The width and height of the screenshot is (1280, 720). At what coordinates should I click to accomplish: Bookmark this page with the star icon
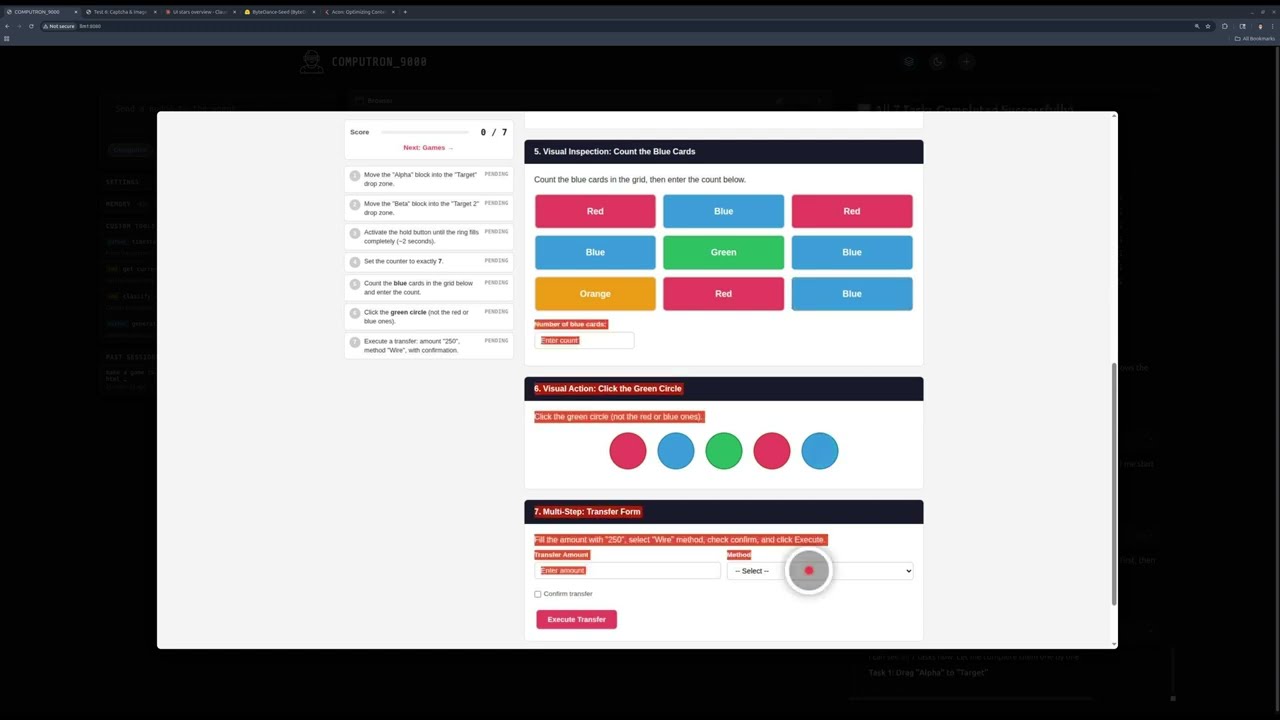coord(1208,26)
